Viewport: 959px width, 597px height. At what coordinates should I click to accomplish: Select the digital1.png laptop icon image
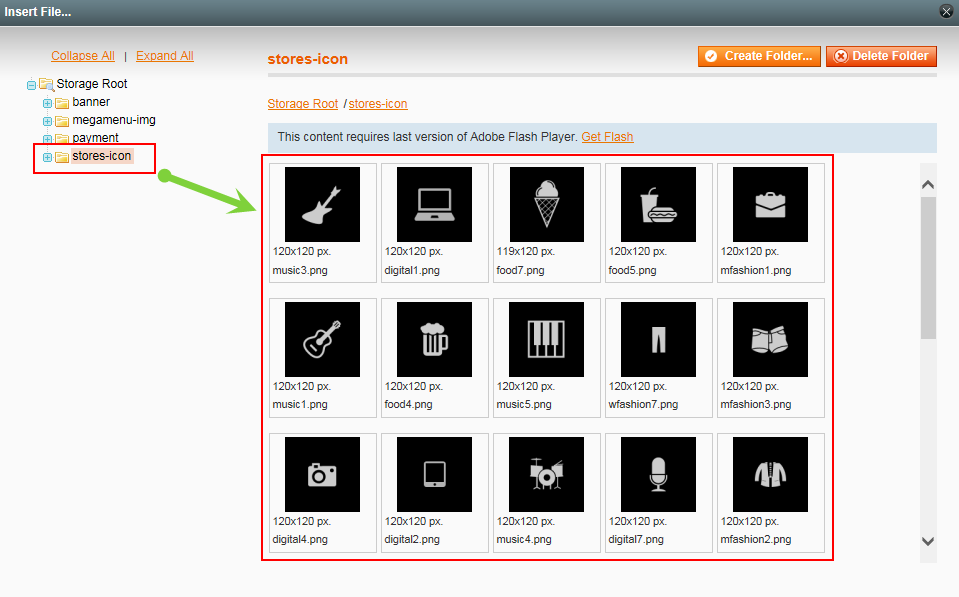(x=434, y=204)
